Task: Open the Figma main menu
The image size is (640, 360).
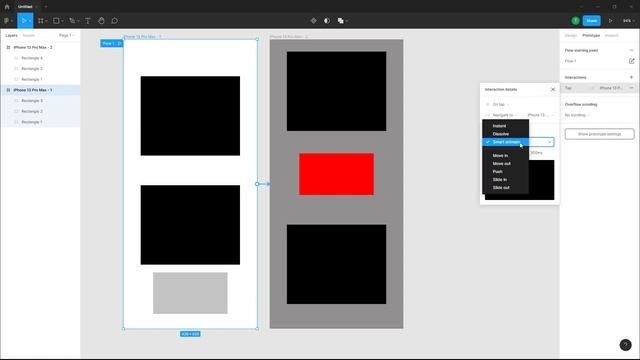Action: [8, 21]
